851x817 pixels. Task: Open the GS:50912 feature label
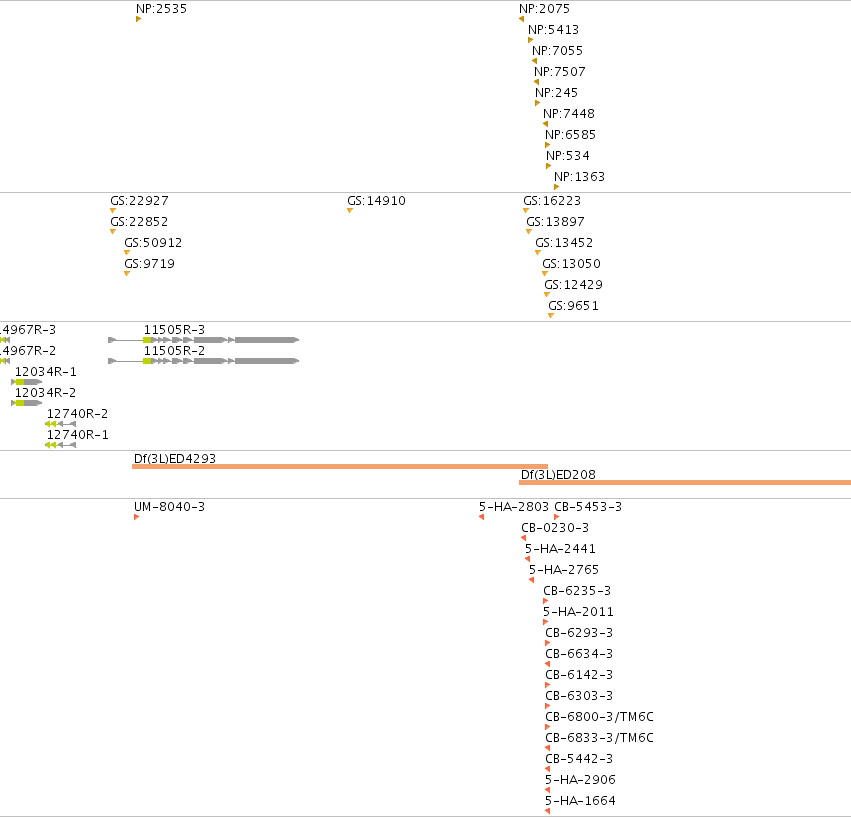click(x=153, y=243)
